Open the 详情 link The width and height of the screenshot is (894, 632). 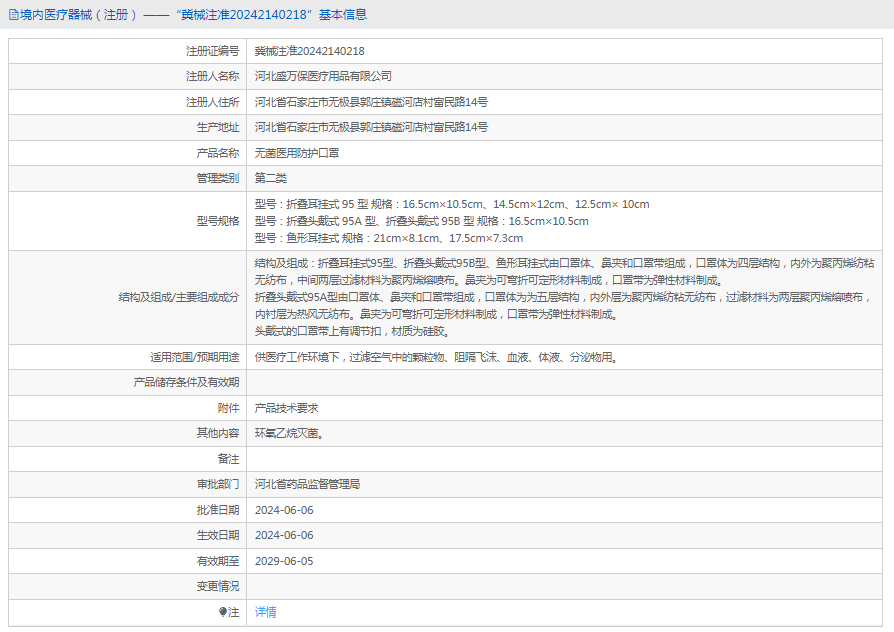(266, 612)
